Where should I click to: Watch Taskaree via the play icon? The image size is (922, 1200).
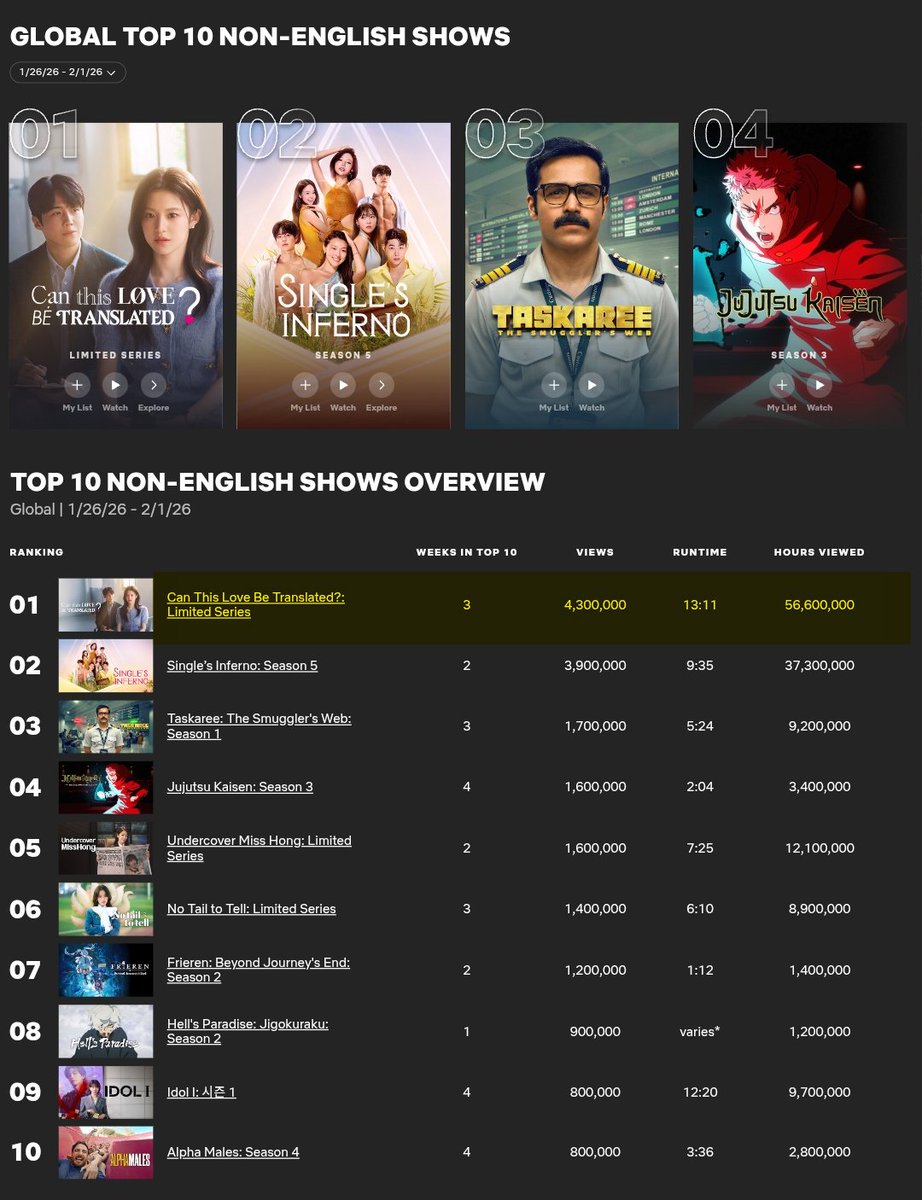[x=591, y=385]
